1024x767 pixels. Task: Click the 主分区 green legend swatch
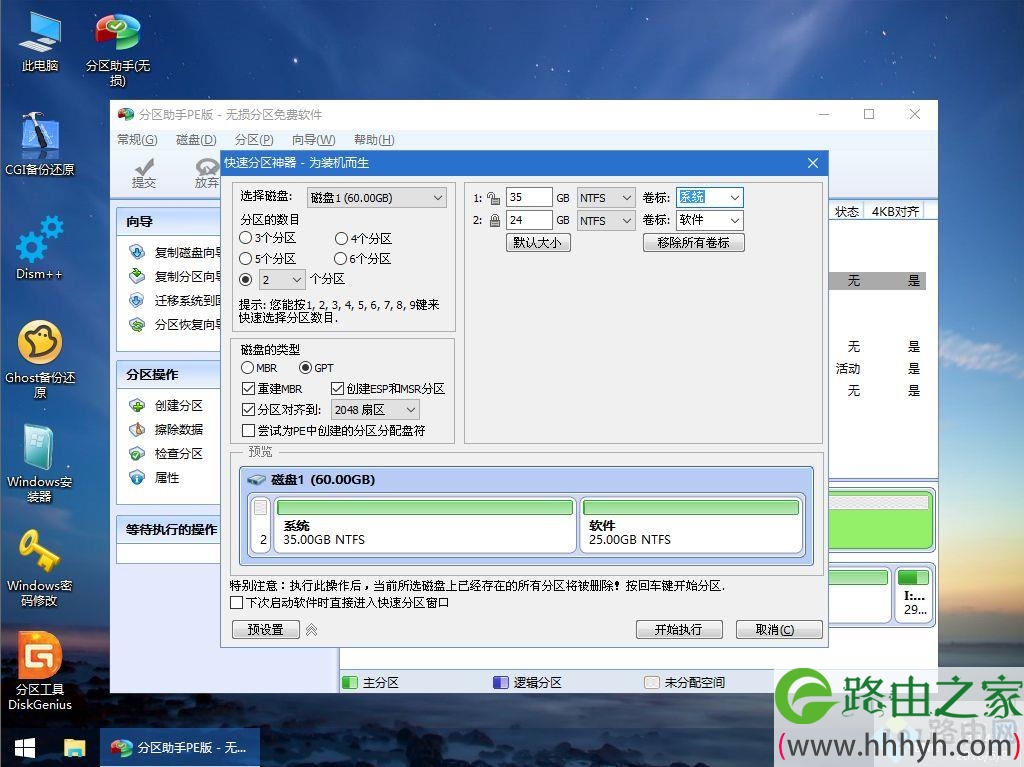(350, 683)
